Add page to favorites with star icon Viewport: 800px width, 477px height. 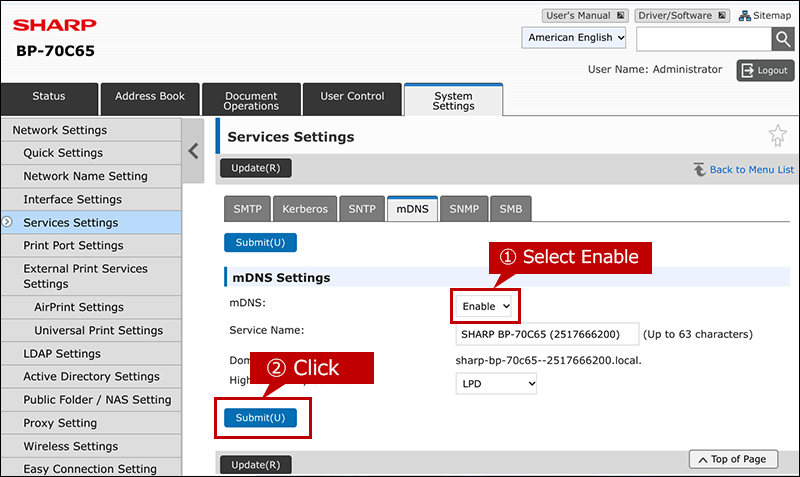[778, 136]
